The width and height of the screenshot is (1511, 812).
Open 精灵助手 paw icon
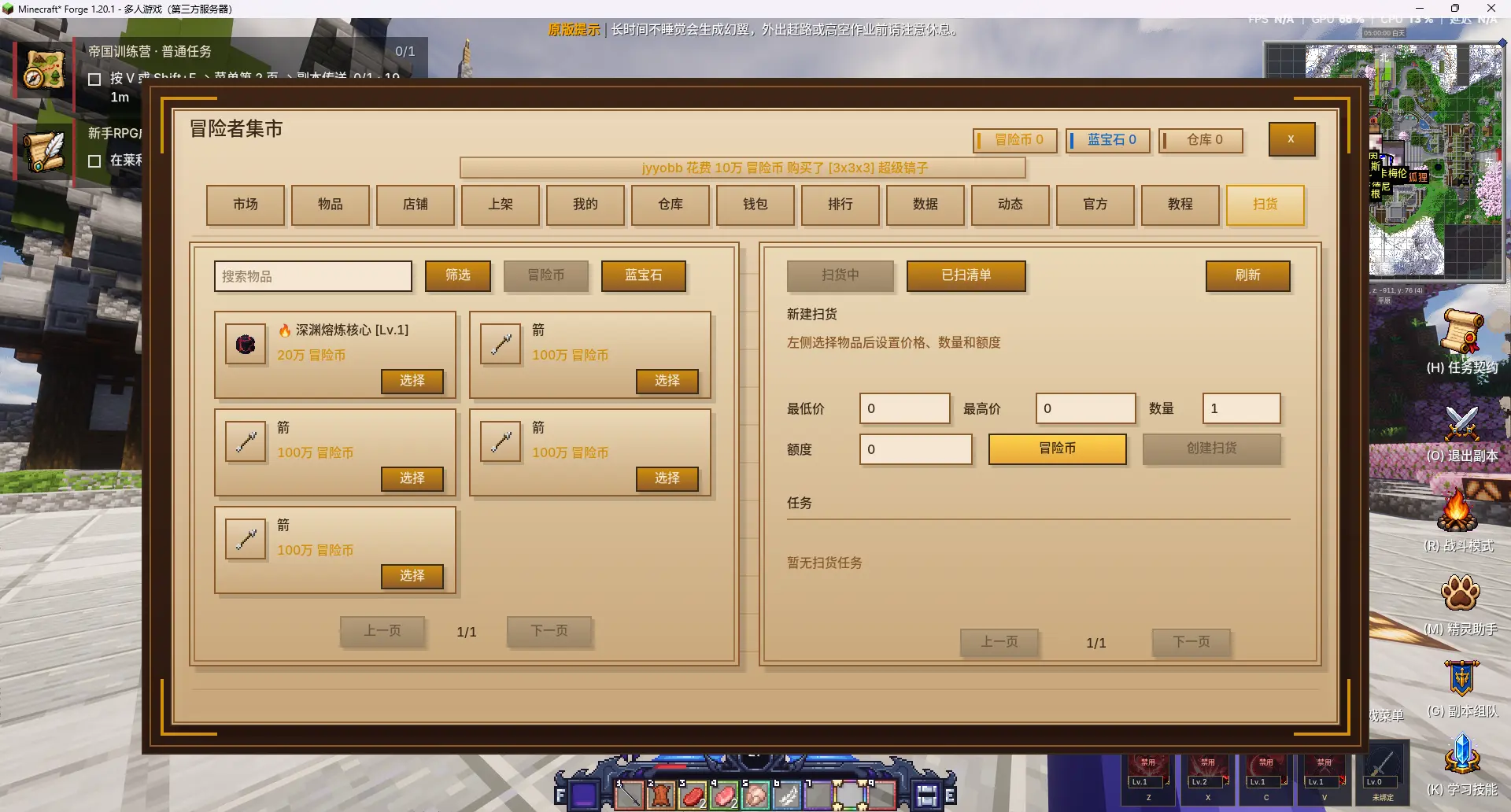pyautogui.click(x=1461, y=593)
